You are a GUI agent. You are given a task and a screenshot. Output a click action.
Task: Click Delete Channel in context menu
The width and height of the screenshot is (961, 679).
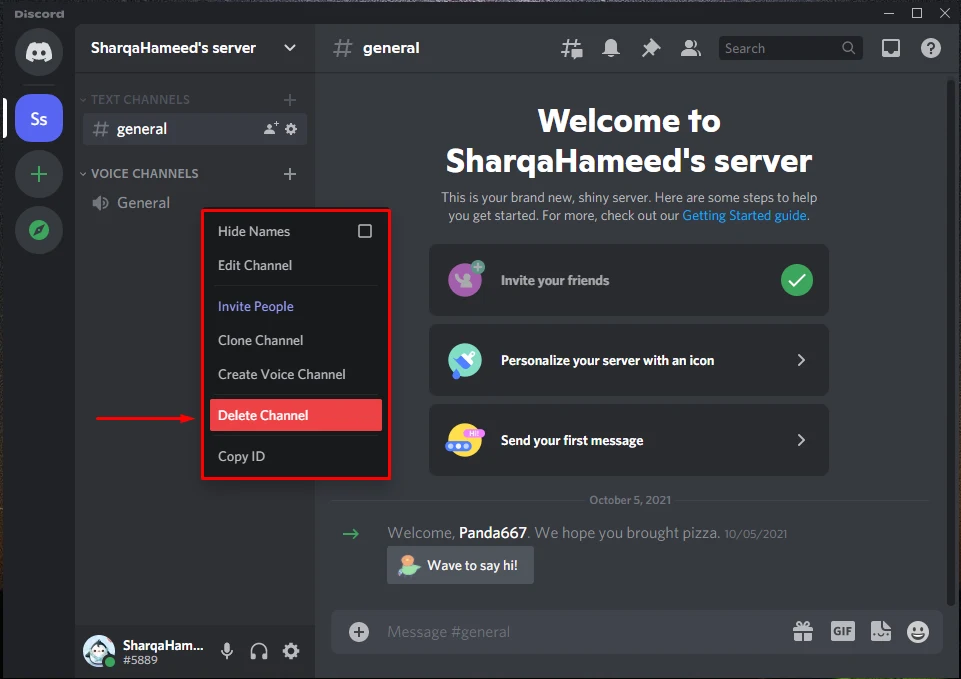pyautogui.click(x=295, y=415)
